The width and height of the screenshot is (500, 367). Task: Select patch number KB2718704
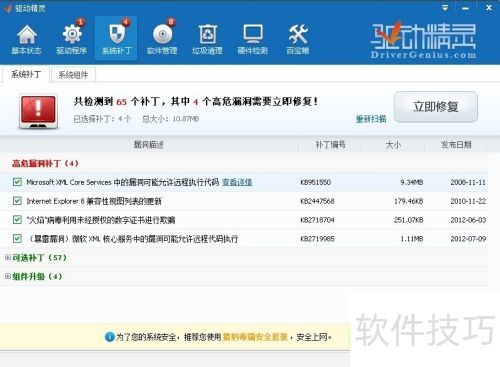coord(317,220)
